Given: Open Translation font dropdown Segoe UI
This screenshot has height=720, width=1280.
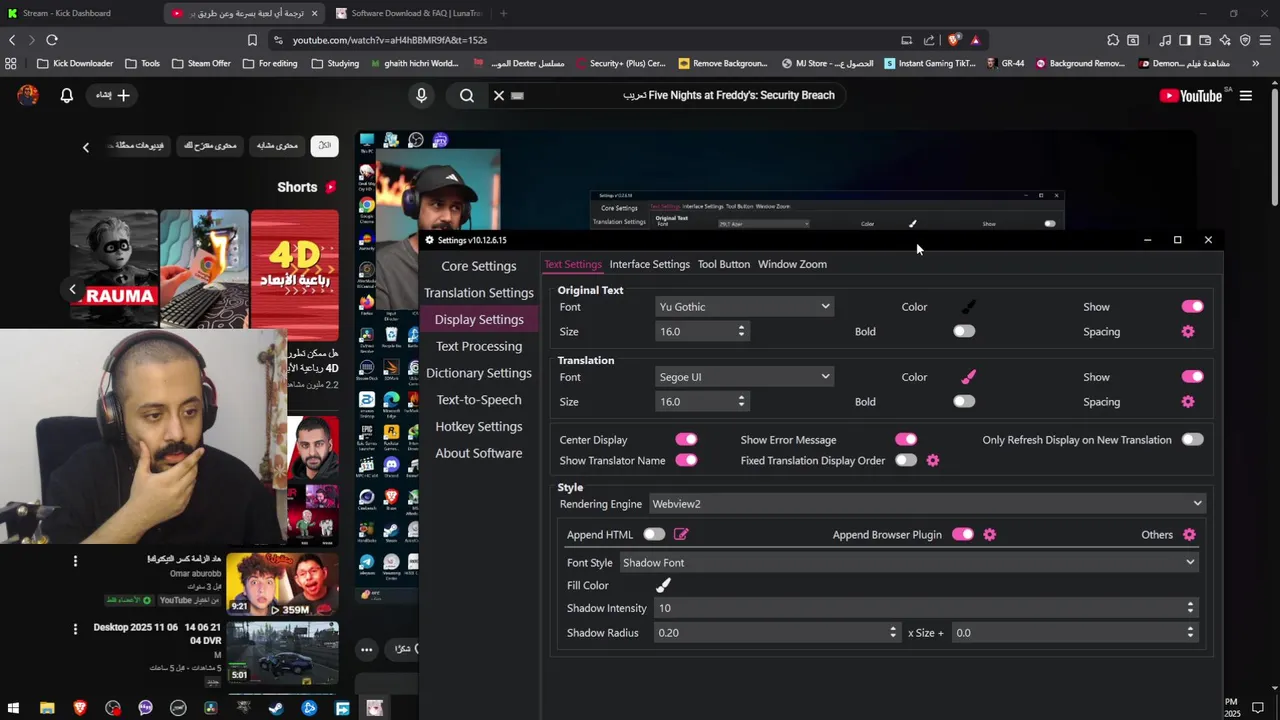Looking at the screenshot, I should click(745, 377).
